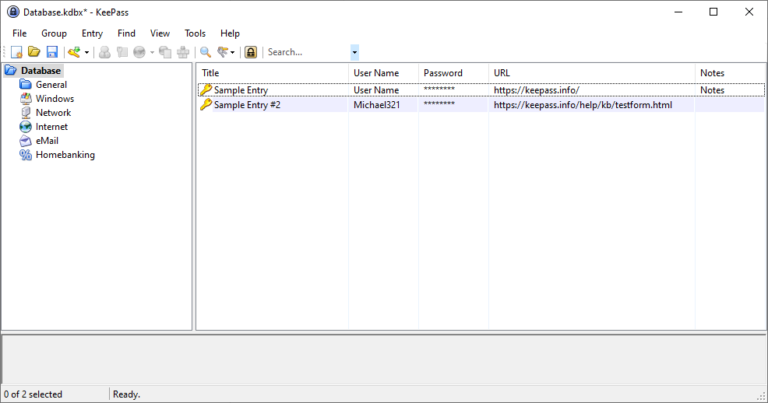Select the Windows group
This screenshot has height=403, width=768.
point(55,98)
